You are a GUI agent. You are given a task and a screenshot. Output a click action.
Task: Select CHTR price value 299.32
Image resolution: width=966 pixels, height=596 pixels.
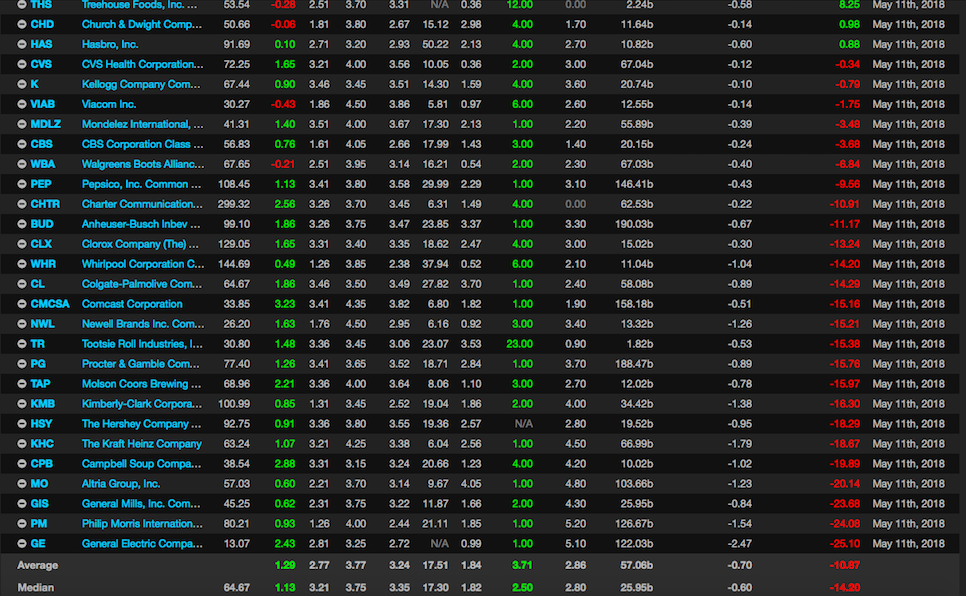click(x=233, y=204)
